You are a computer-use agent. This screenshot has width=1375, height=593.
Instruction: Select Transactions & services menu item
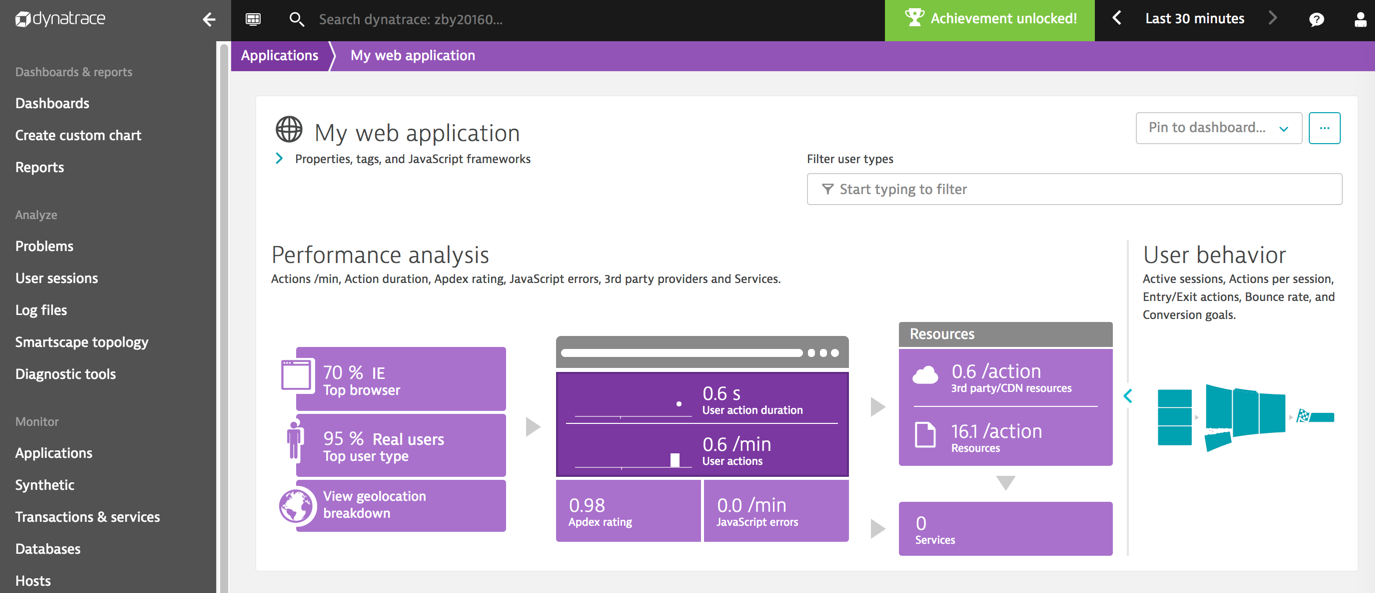(87, 517)
